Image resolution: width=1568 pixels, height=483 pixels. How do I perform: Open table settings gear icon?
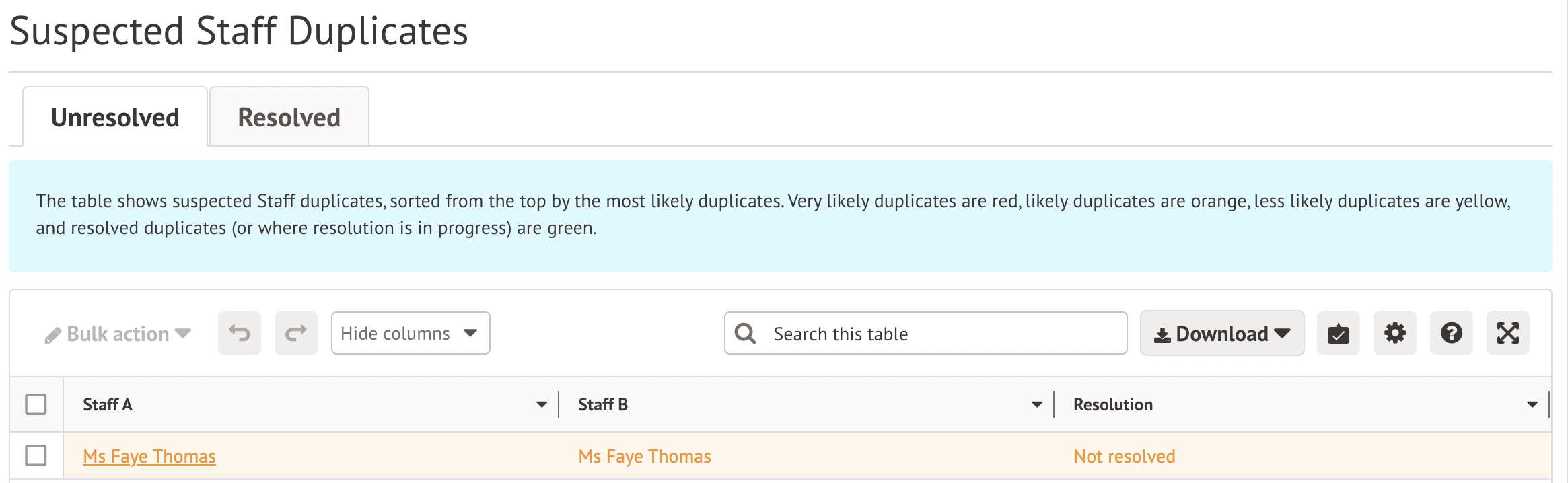pos(1394,333)
